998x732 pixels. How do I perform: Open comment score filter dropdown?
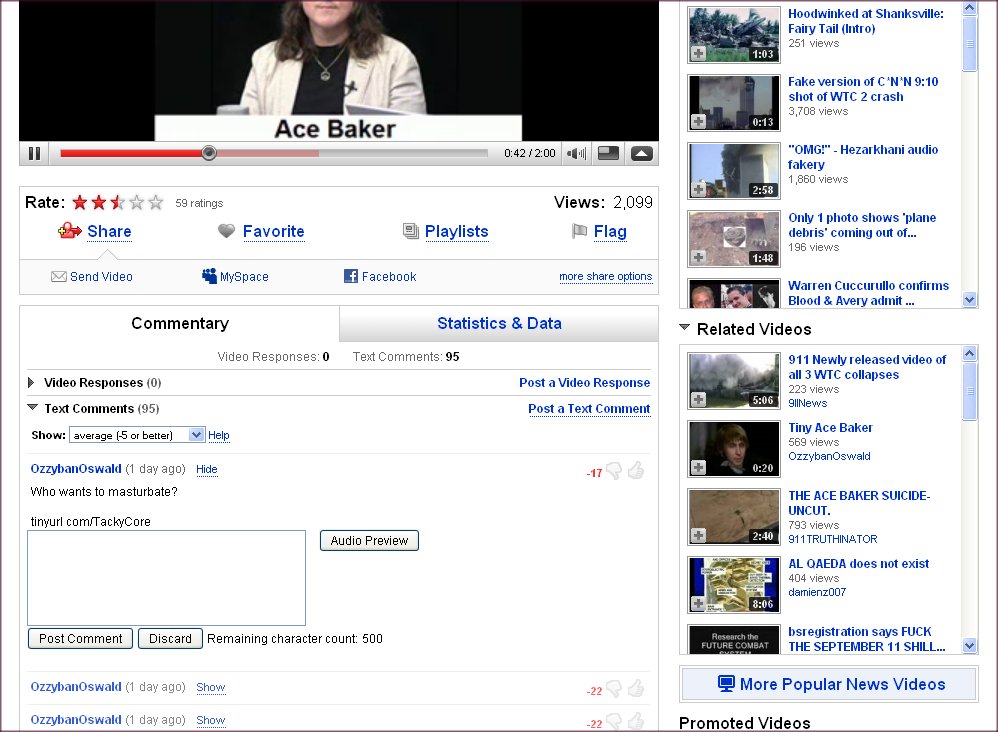coord(137,435)
